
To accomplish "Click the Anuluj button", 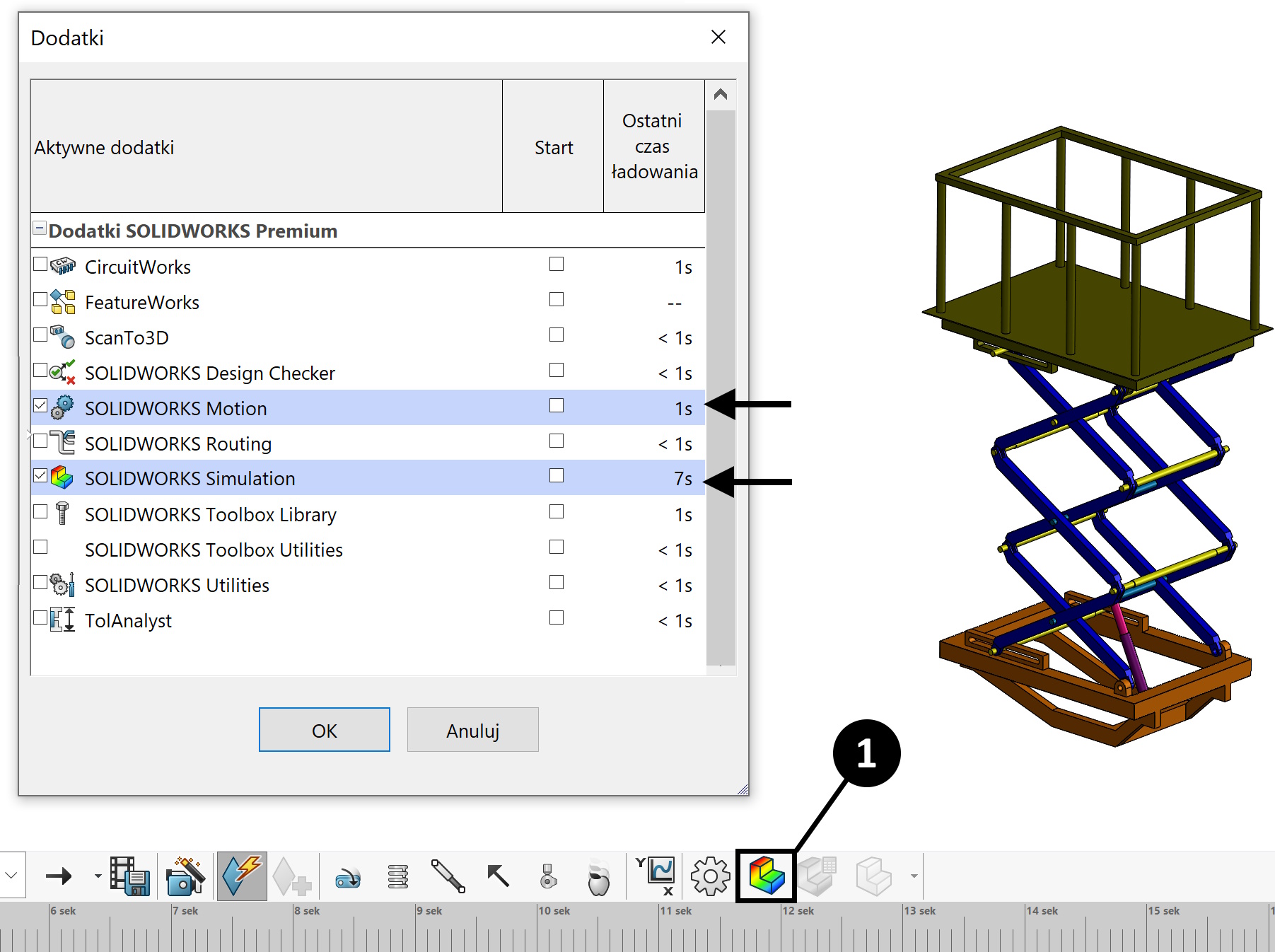I will pyautogui.click(x=473, y=730).
